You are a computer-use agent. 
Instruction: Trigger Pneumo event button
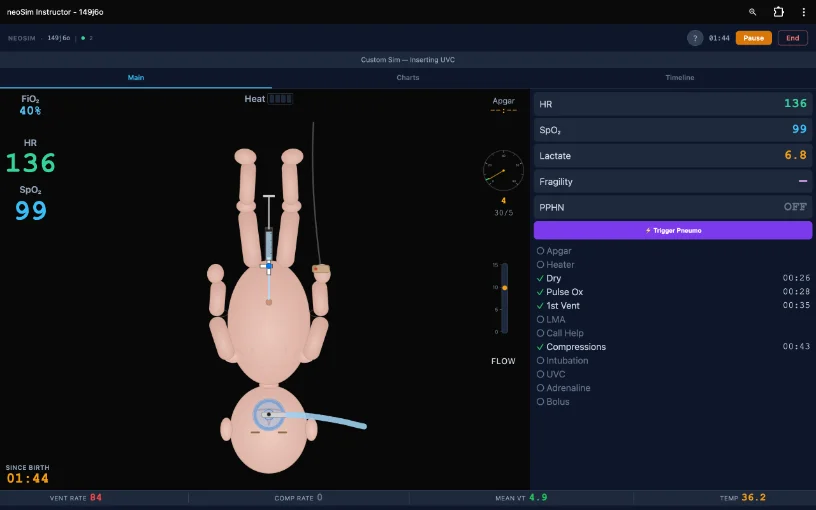click(x=672, y=230)
